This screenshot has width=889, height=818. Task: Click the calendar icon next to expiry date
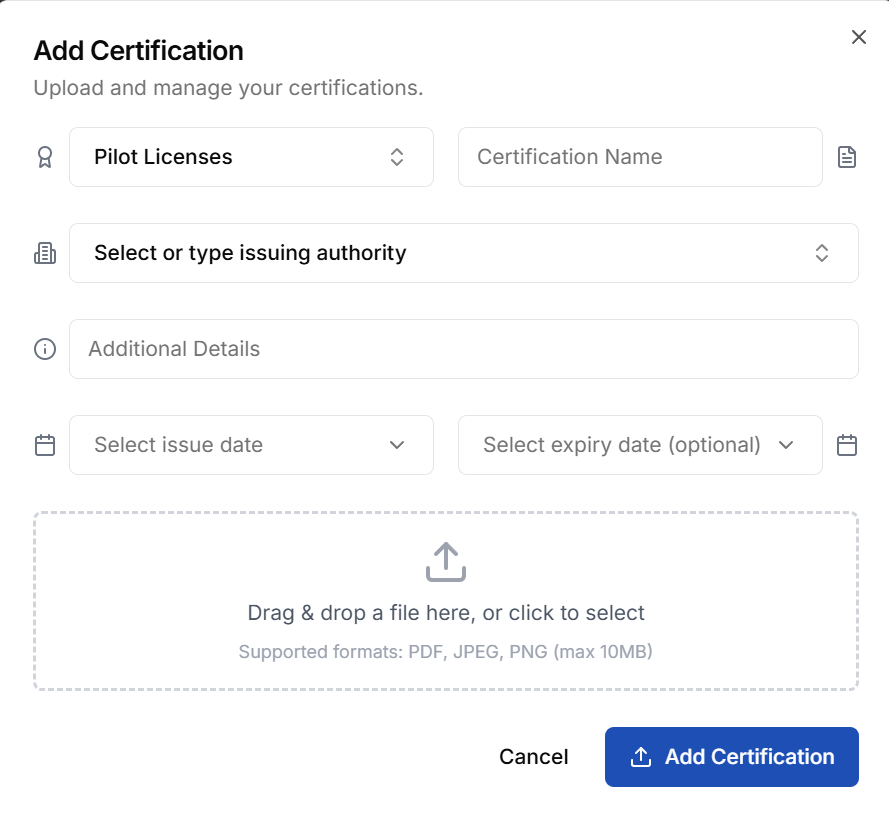847,445
